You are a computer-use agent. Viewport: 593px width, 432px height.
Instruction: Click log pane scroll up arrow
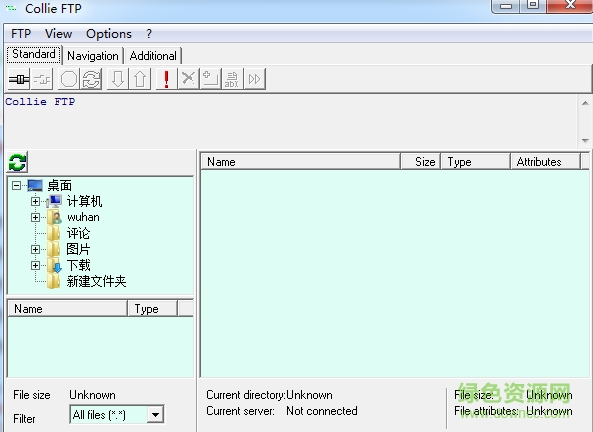pyautogui.click(x=585, y=103)
